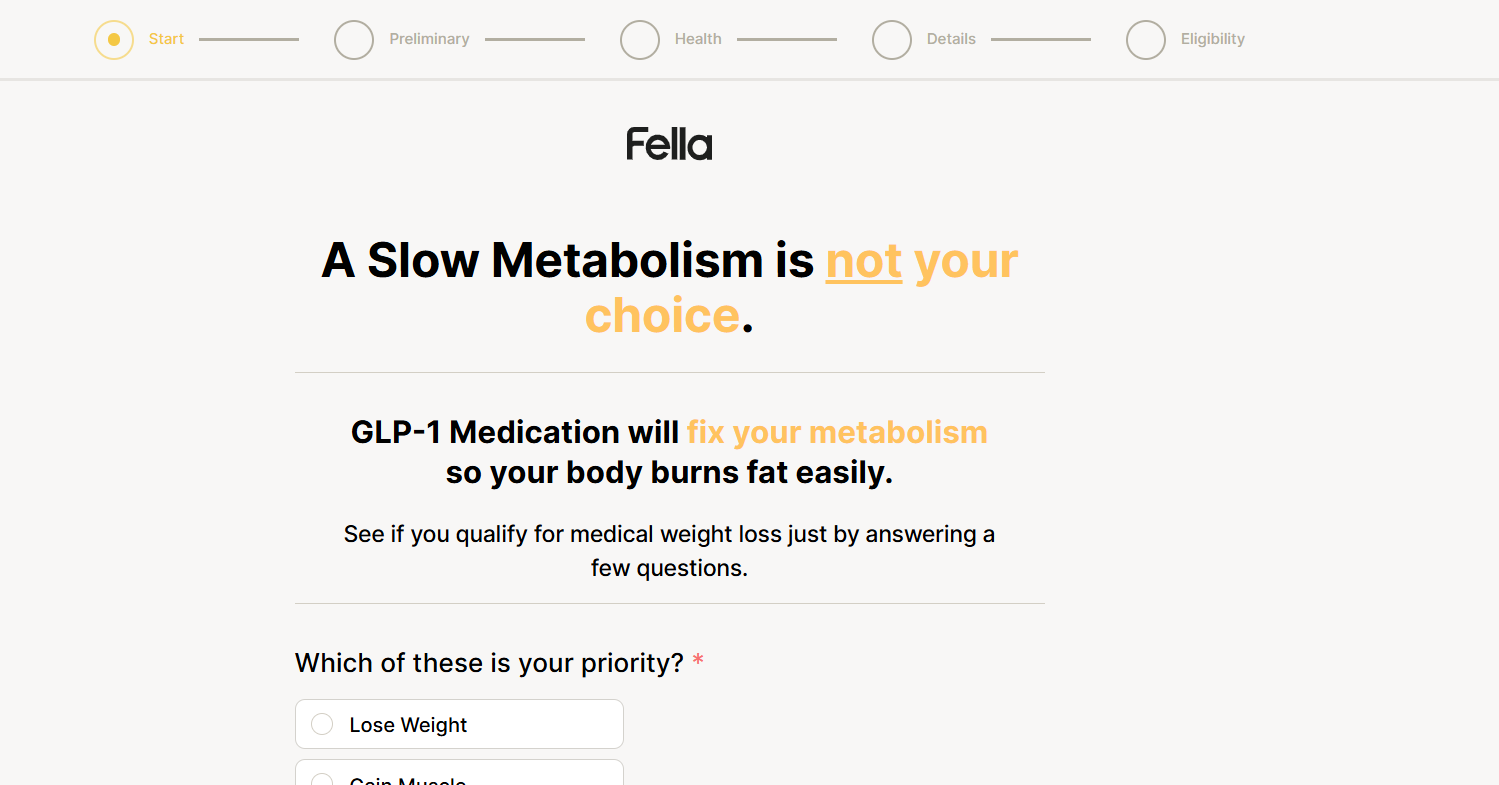This screenshot has width=1499, height=785.
Task: Click progress line between Health and Details
Action: [x=787, y=40]
